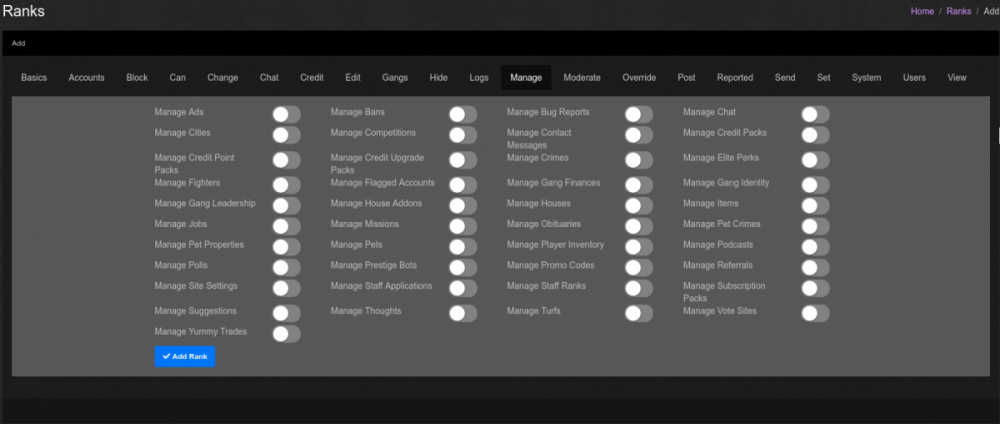
Task: Switch to the View tab
Action: pyautogui.click(x=957, y=78)
